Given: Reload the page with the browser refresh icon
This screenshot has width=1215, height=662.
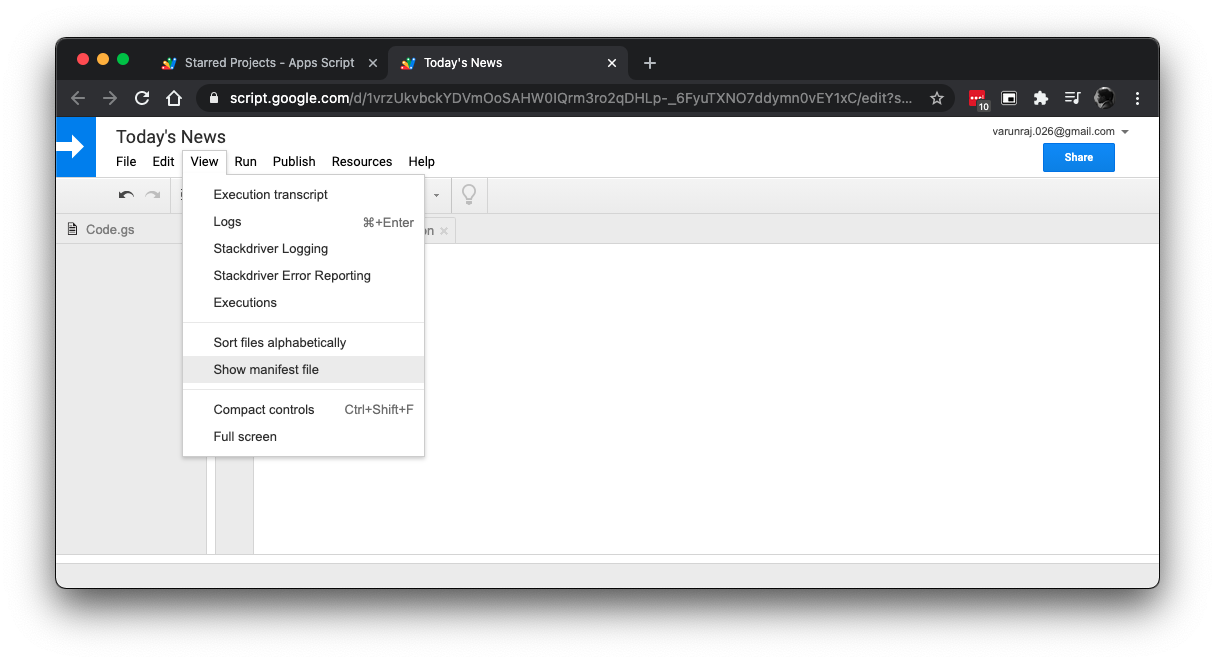Looking at the screenshot, I should pyautogui.click(x=142, y=98).
